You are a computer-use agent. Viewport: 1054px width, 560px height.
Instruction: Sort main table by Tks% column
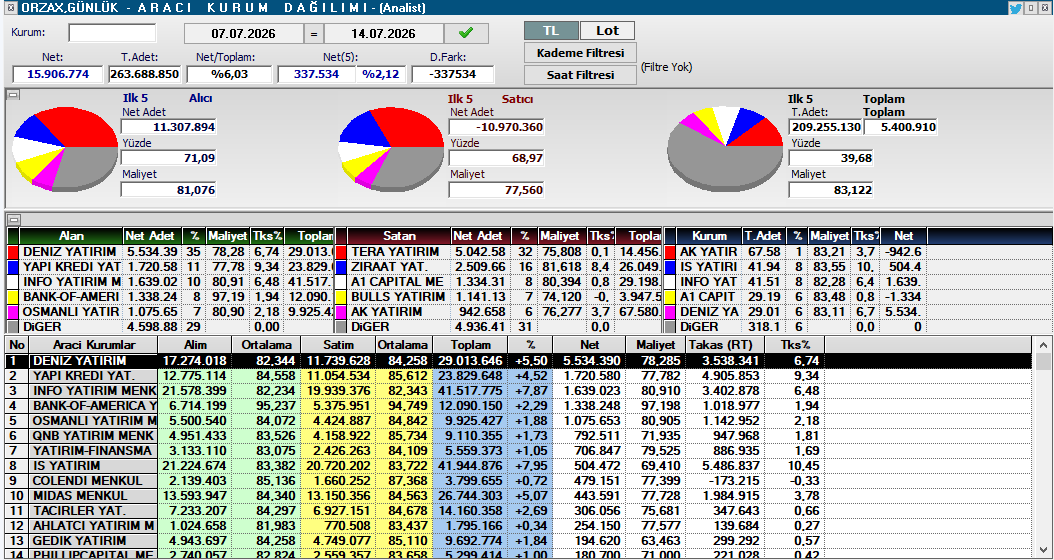tap(795, 345)
